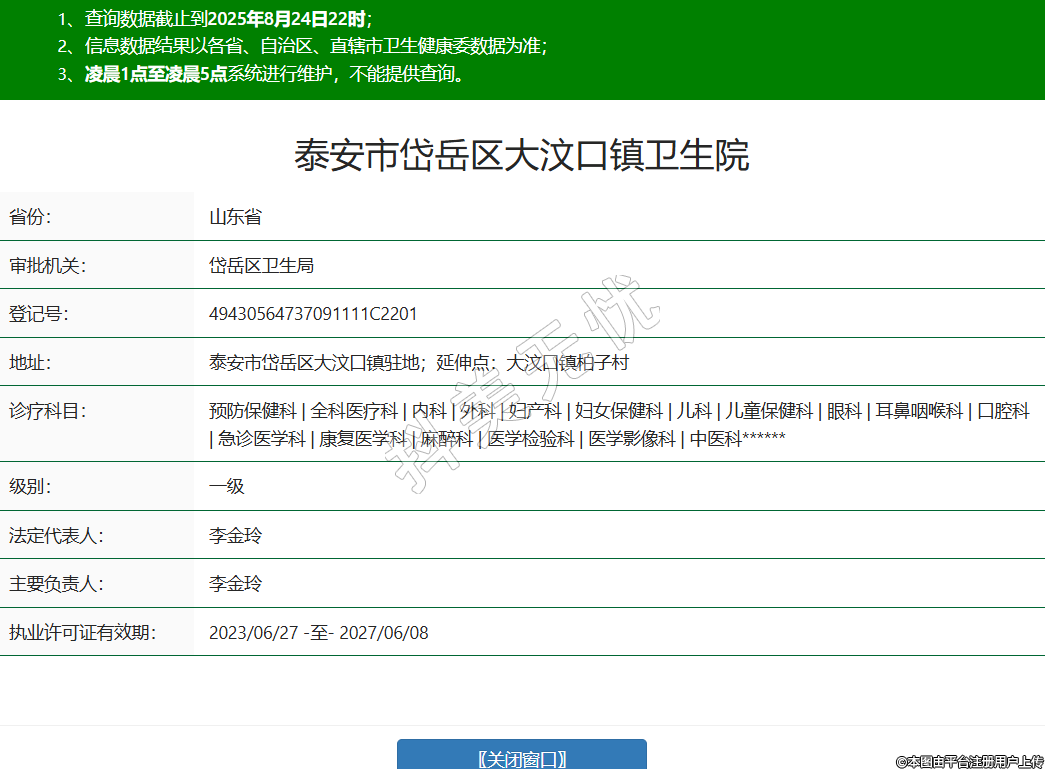
Task: Click 耳鼻咽喉科 in the department list
Action: 919,411
